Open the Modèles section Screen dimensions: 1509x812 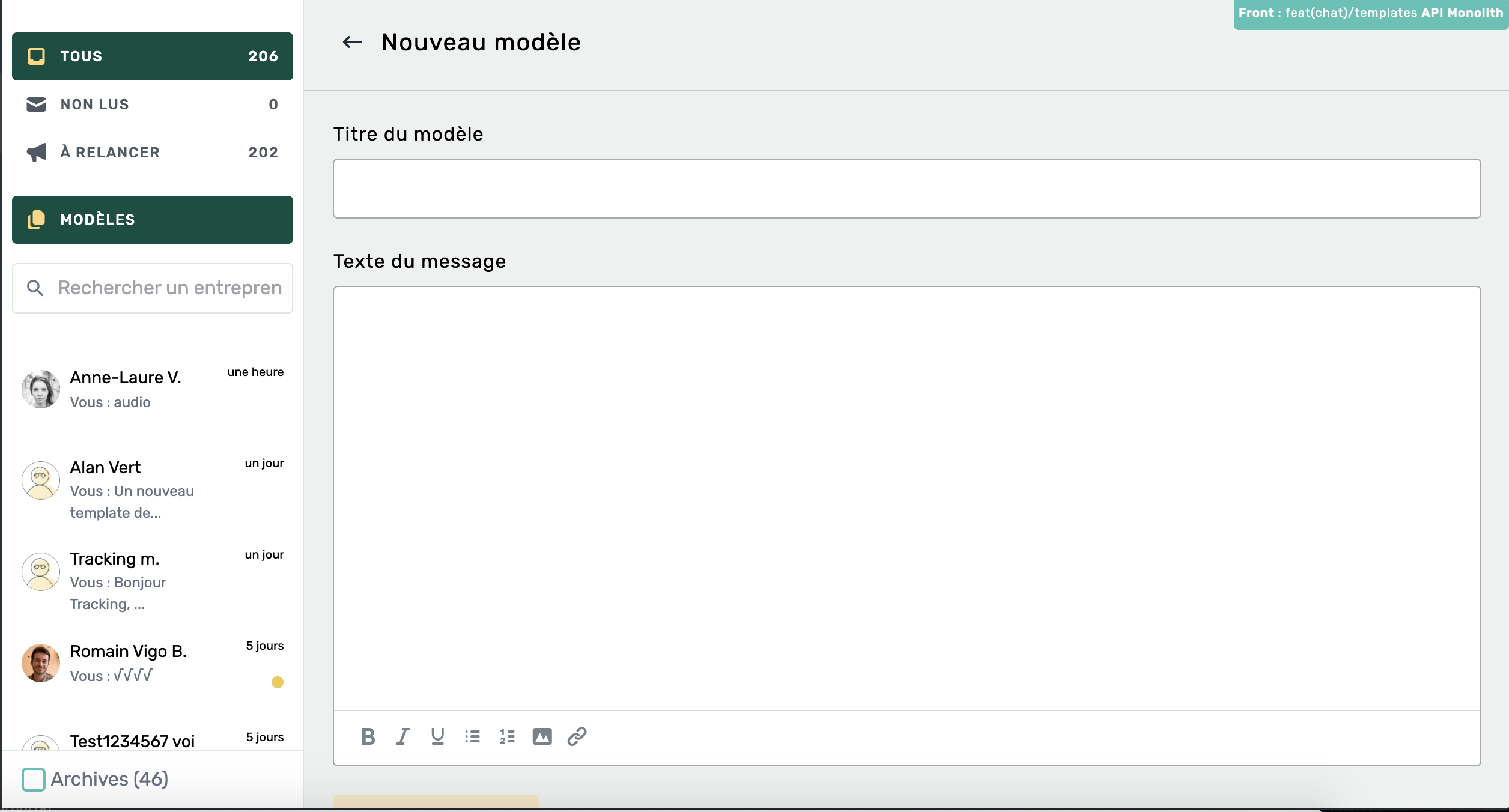coord(153,220)
